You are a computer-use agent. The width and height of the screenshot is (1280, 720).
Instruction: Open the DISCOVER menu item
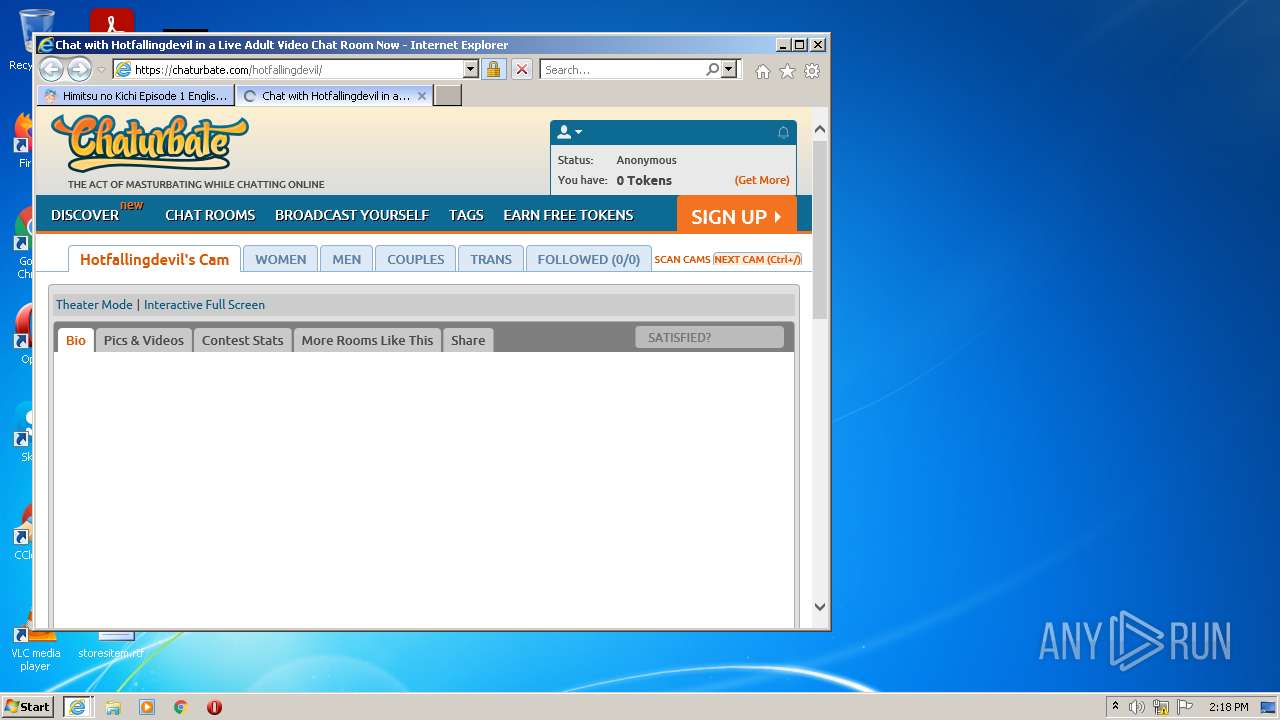[x=85, y=215]
